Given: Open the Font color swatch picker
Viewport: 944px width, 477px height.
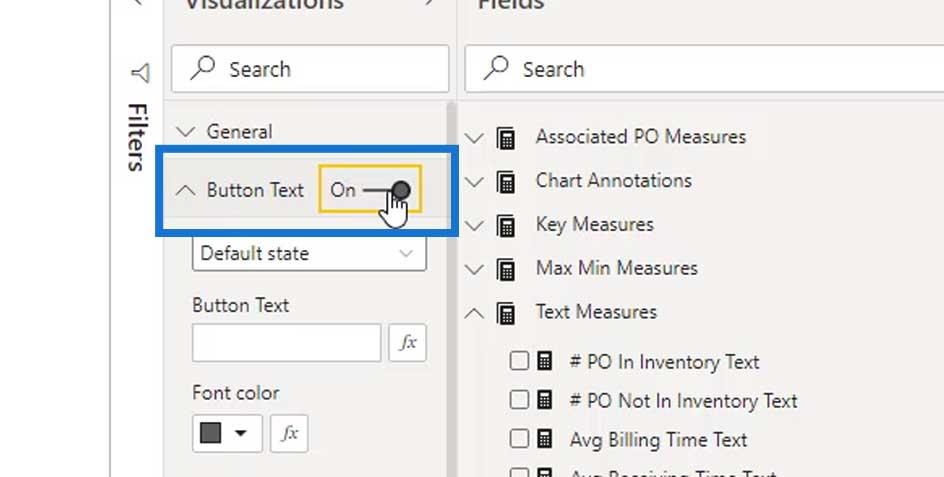Looking at the screenshot, I should [226, 433].
